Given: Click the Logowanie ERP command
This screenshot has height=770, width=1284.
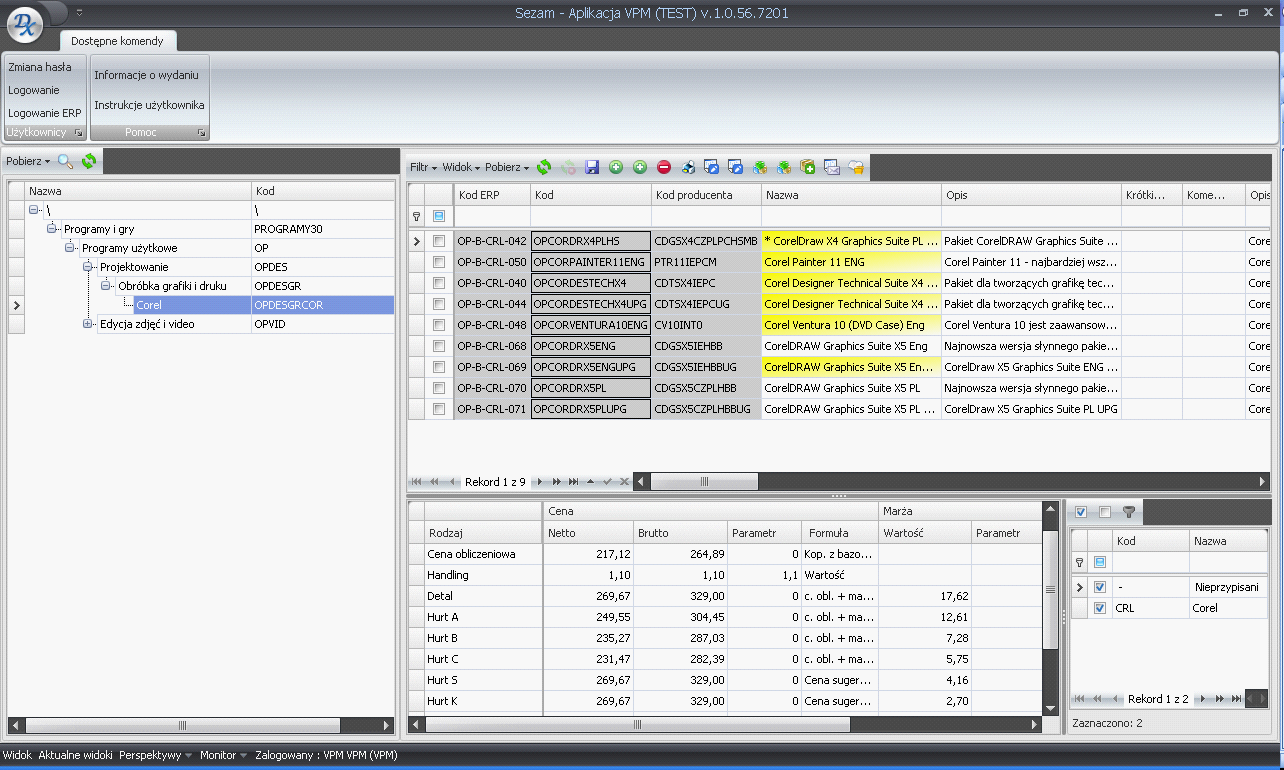Looking at the screenshot, I should pyautogui.click(x=45, y=113).
